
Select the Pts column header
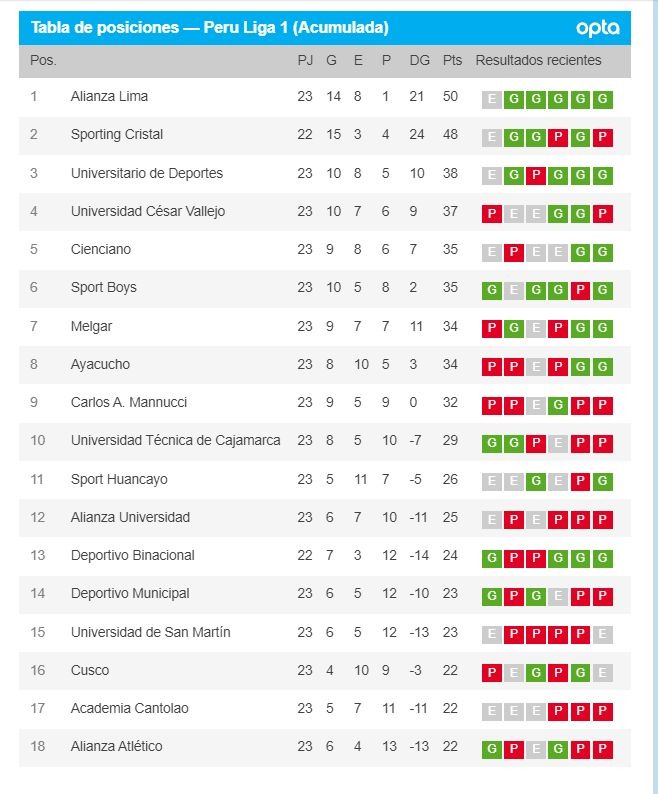[452, 60]
